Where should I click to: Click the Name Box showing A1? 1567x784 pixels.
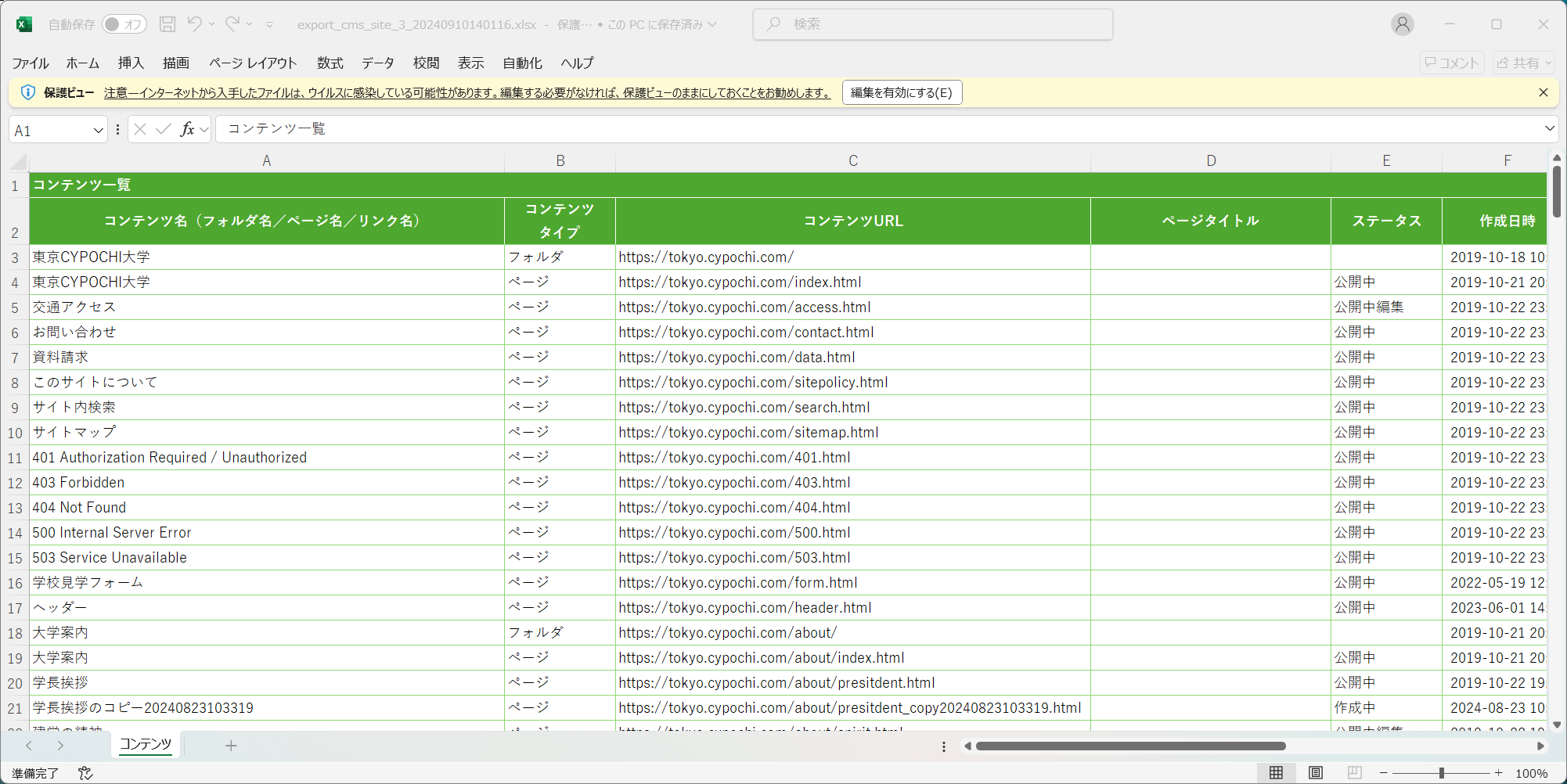[50, 130]
